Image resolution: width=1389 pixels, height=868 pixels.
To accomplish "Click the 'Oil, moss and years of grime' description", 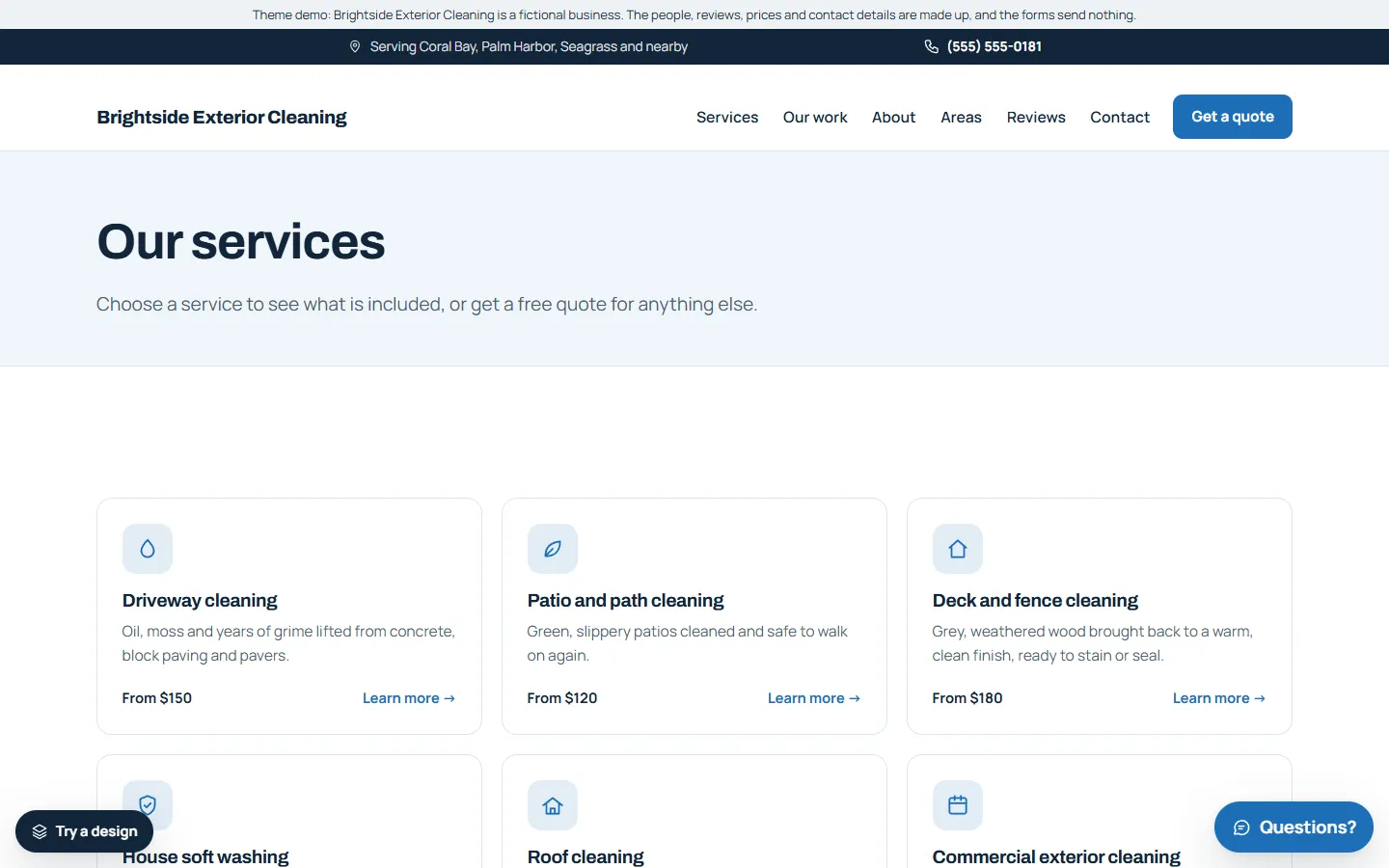I will coord(288,643).
